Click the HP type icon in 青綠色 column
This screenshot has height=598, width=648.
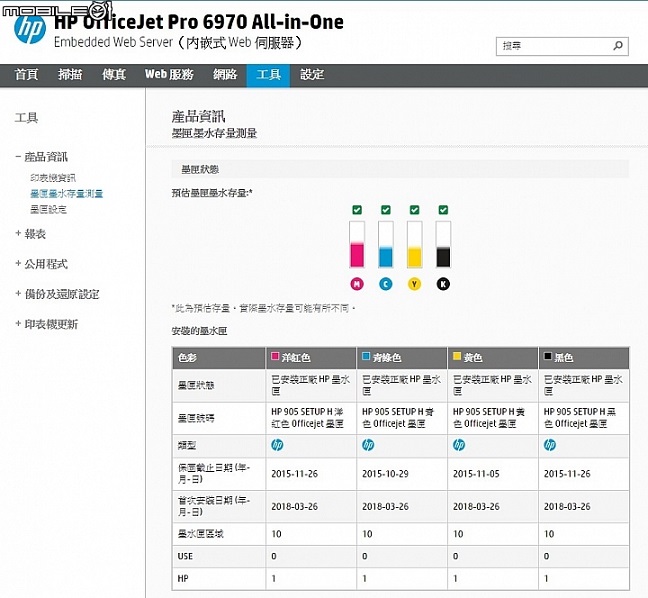pos(368,445)
